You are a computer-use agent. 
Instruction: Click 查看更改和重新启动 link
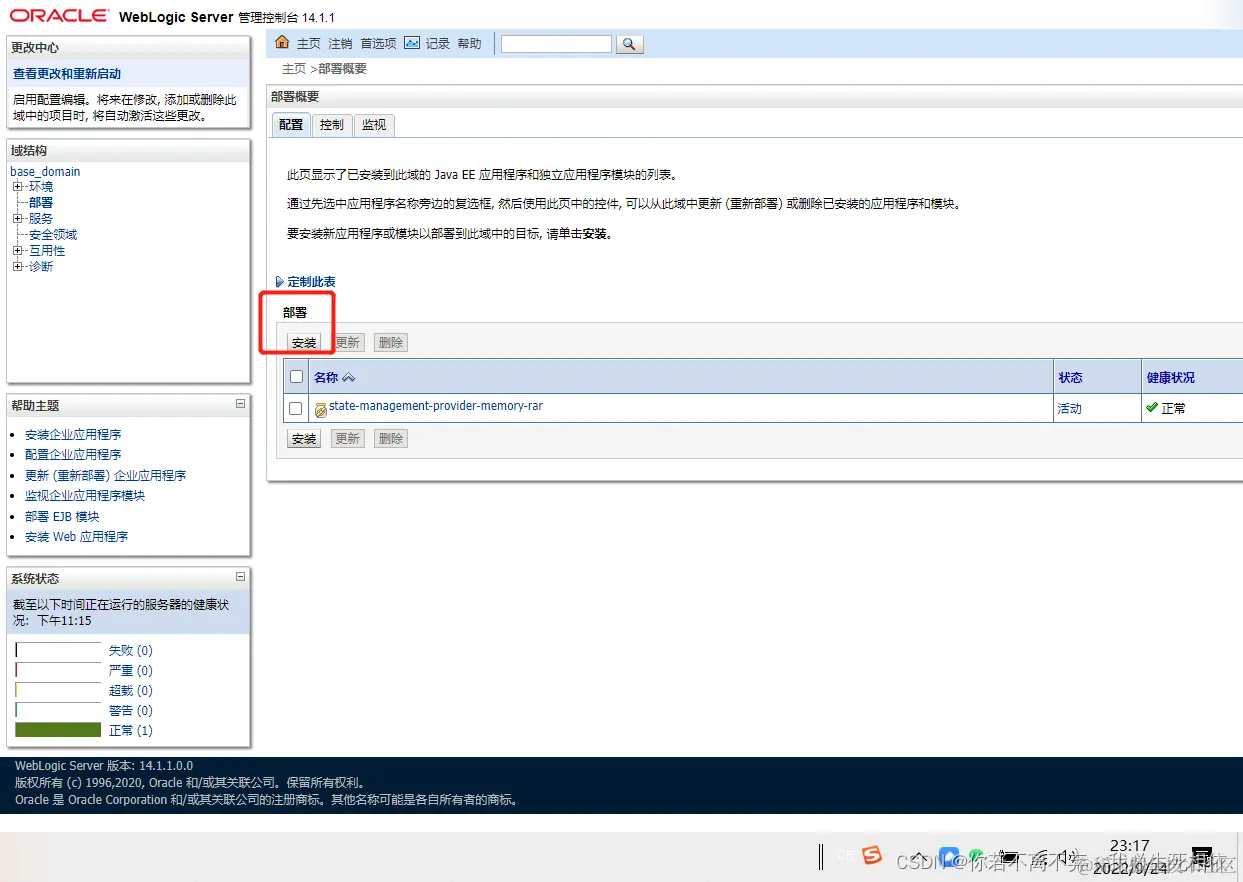pyautogui.click(x=67, y=74)
